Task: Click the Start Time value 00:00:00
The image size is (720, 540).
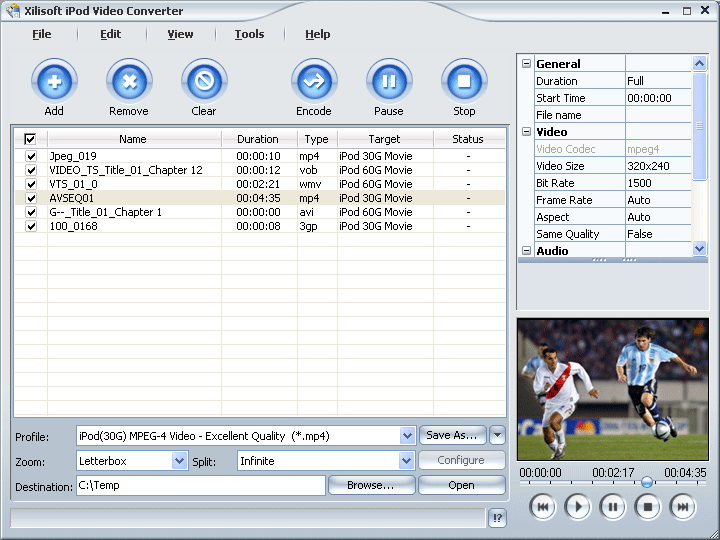Action: [x=658, y=98]
